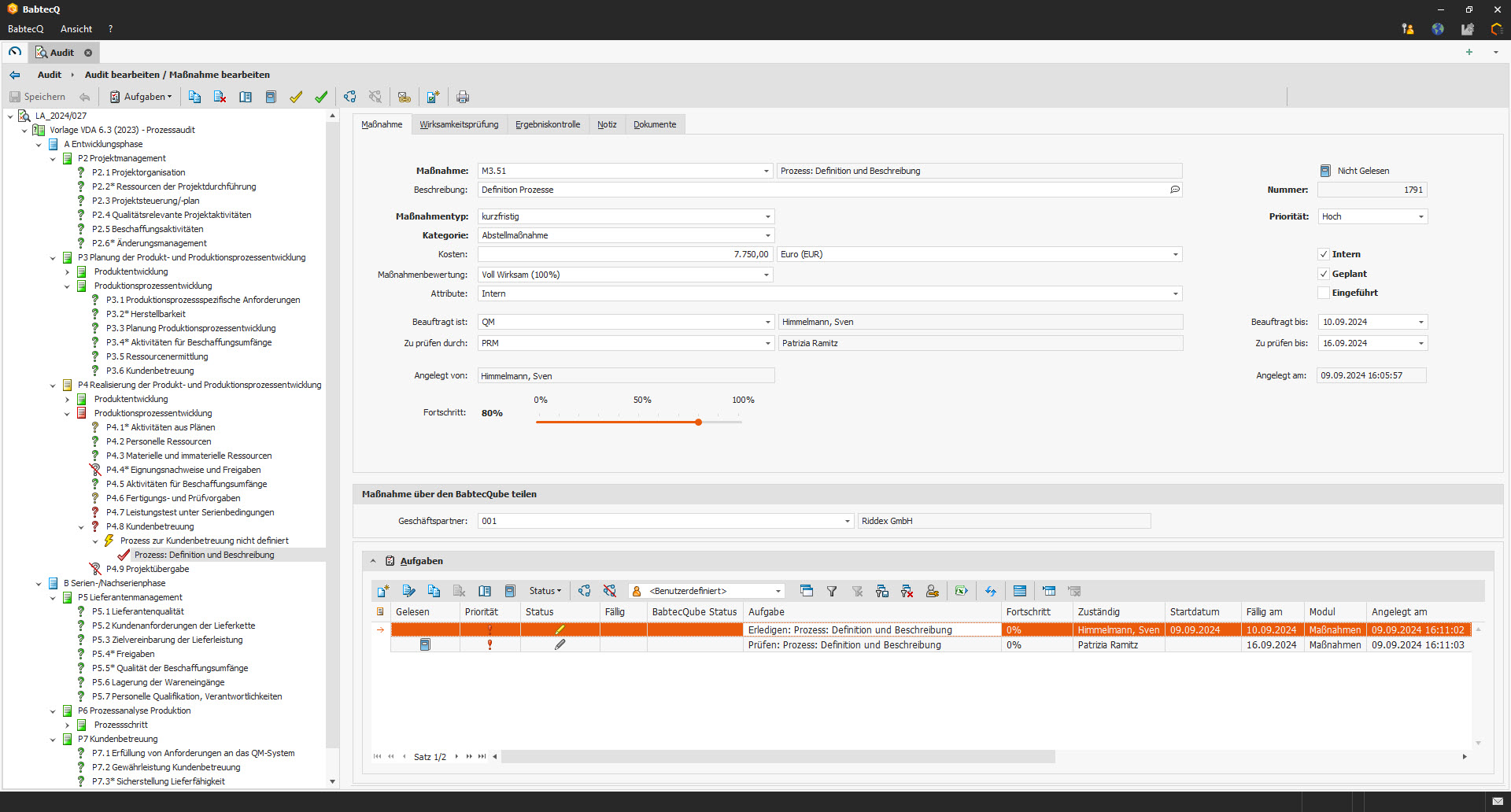1511x812 pixels.
Task: Click the mail link icon in the main toolbar
Action: [404, 97]
